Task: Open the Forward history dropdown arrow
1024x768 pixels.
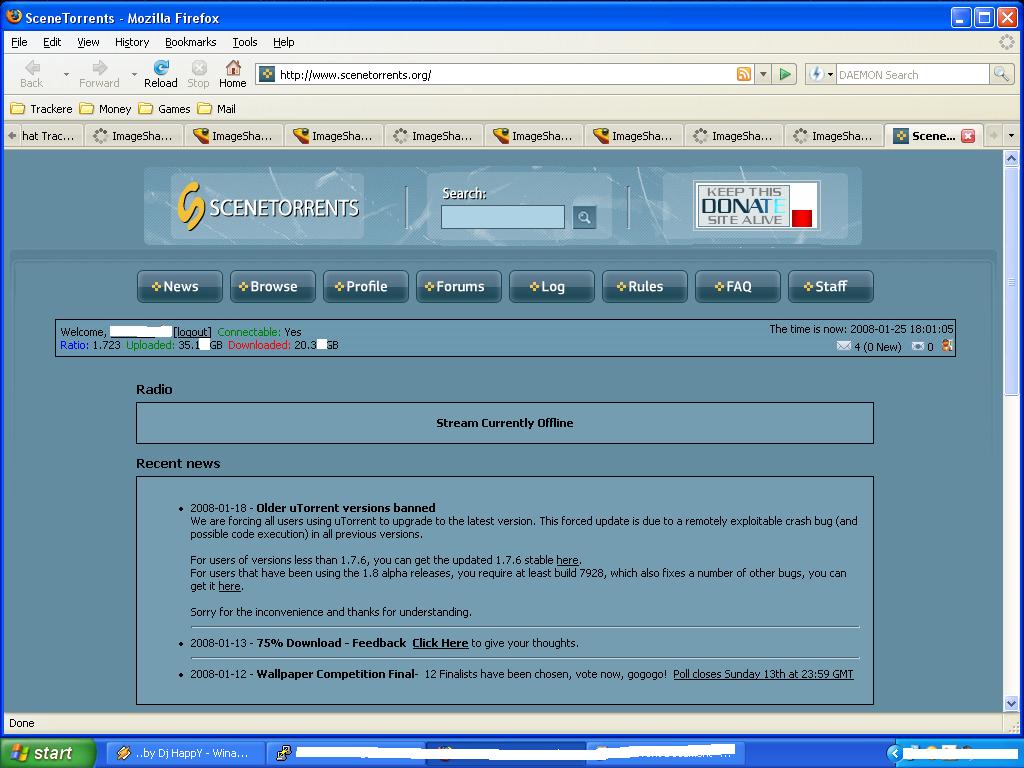Action: tap(134, 74)
